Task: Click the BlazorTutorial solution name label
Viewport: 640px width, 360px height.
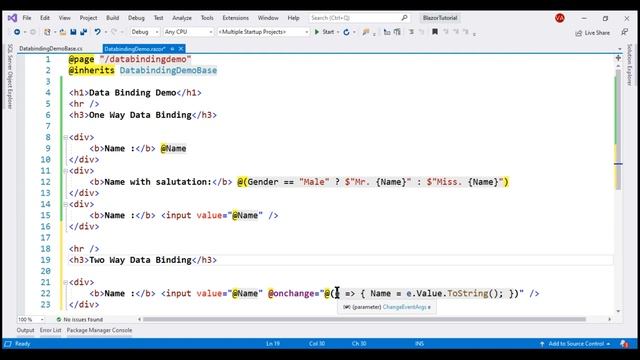Action: (440, 18)
